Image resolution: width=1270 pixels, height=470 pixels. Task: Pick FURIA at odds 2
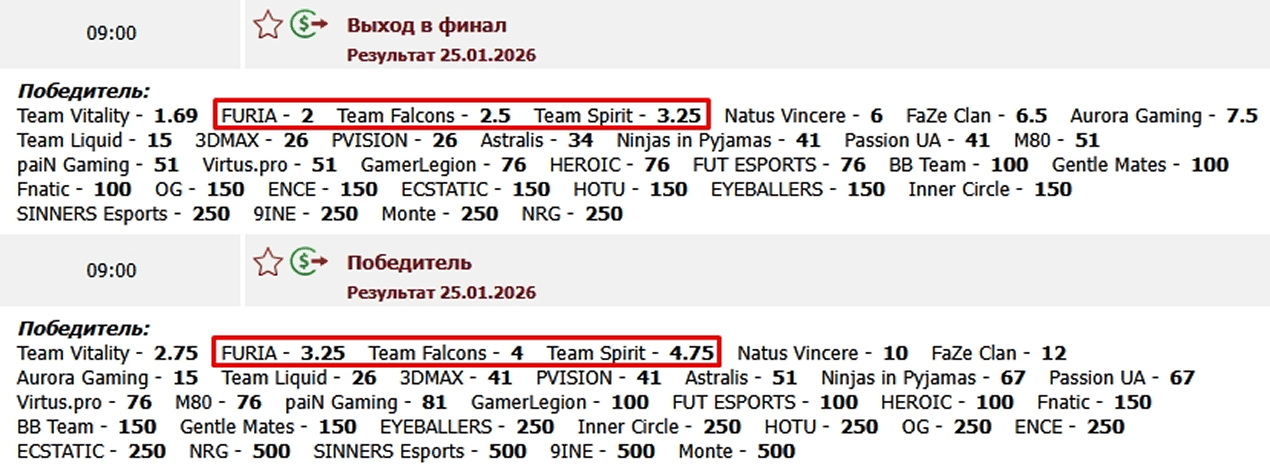tap(307, 115)
